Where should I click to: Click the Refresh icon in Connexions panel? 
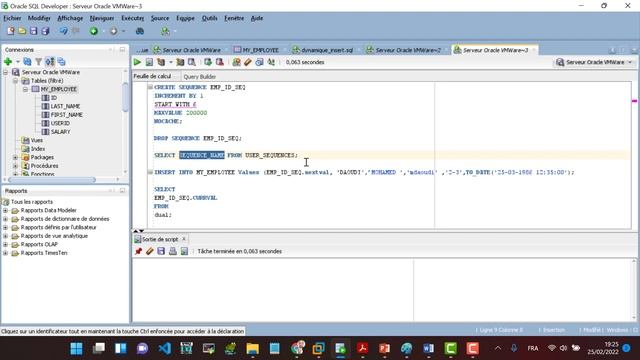[27, 62]
